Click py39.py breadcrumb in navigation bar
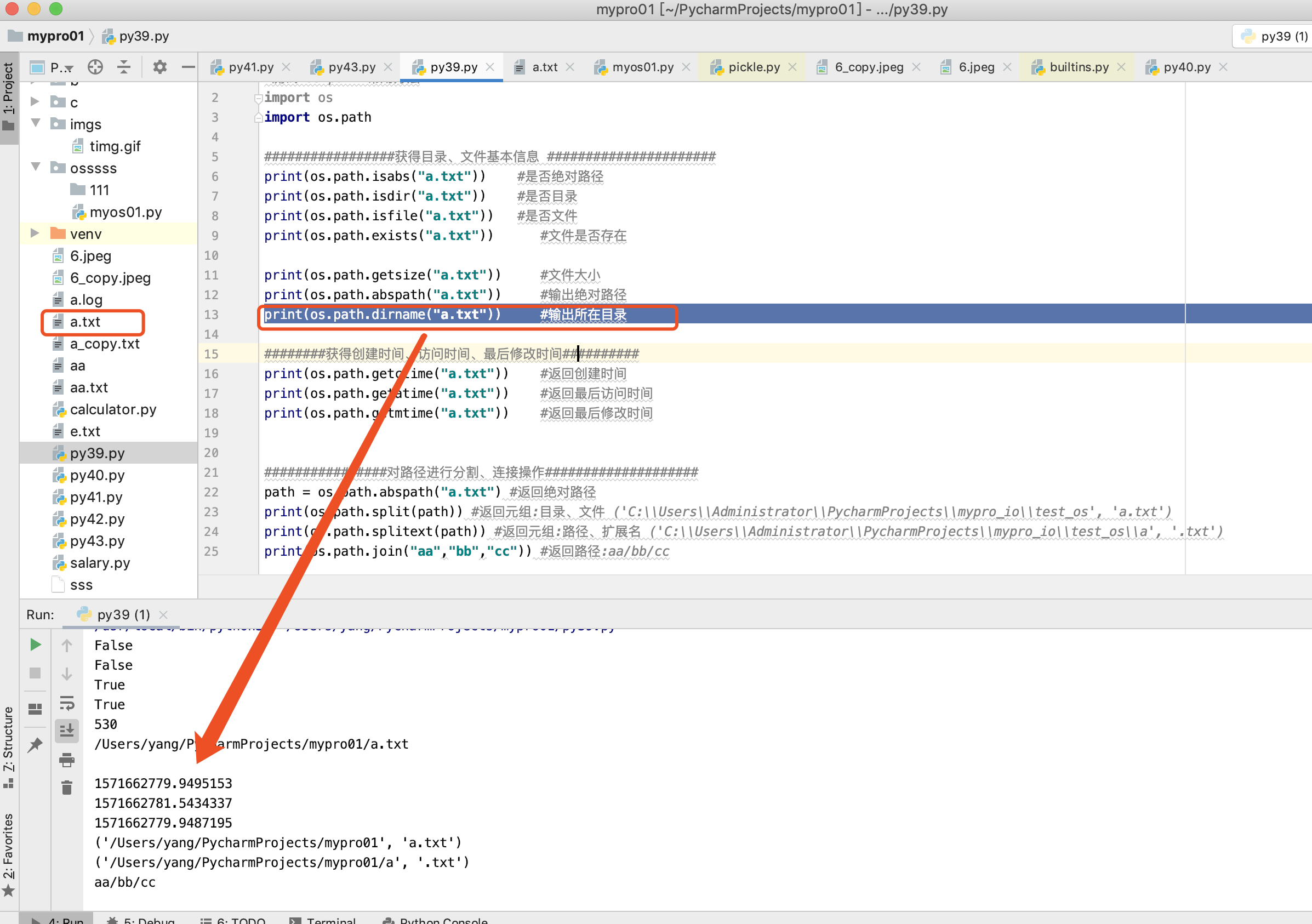 click(x=144, y=36)
